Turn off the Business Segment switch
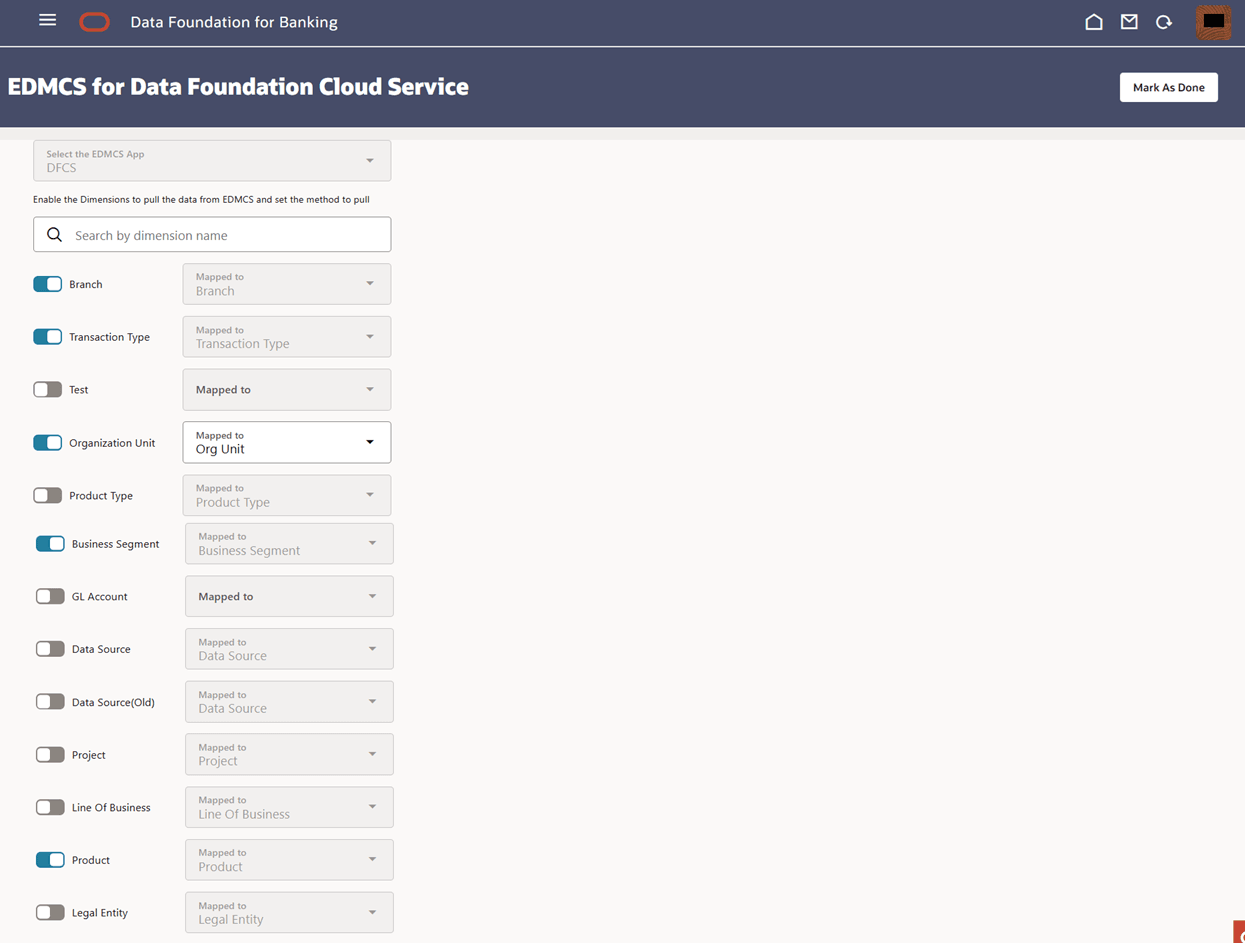 point(50,544)
